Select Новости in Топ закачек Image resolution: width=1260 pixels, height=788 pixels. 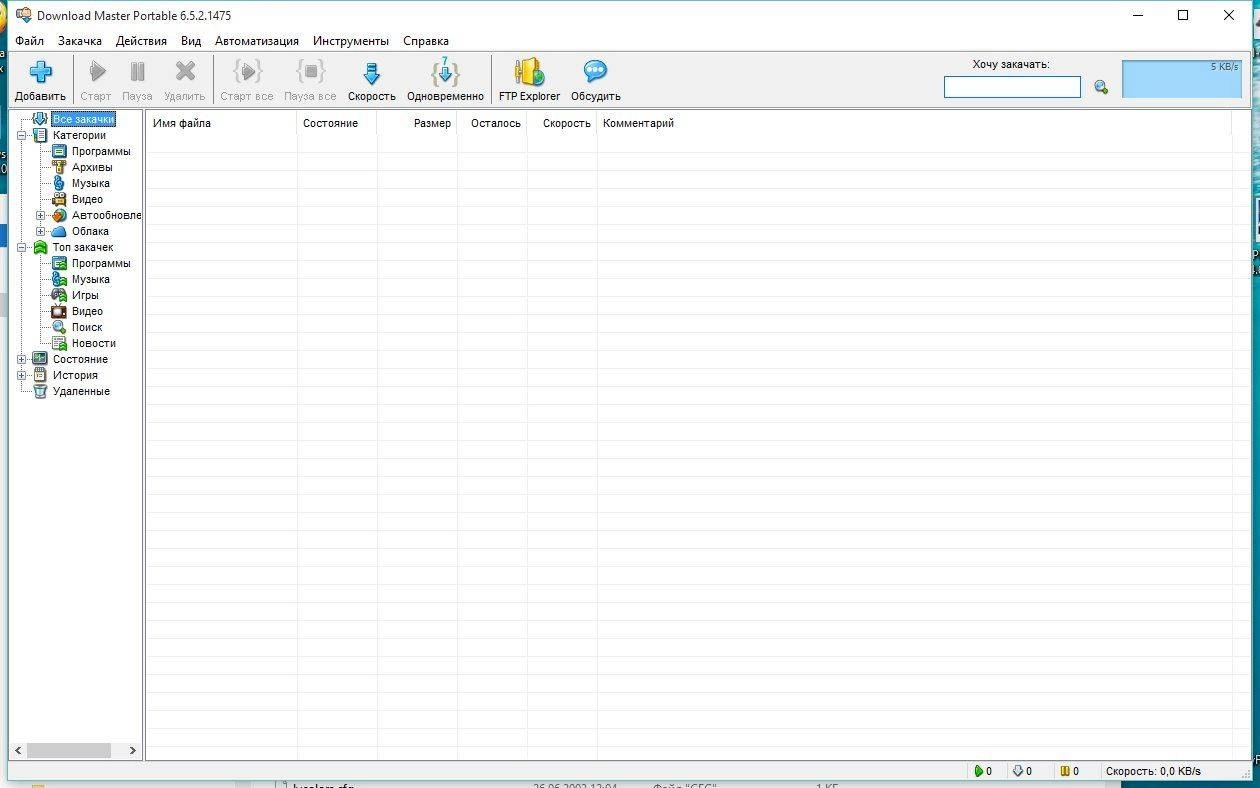click(93, 343)
